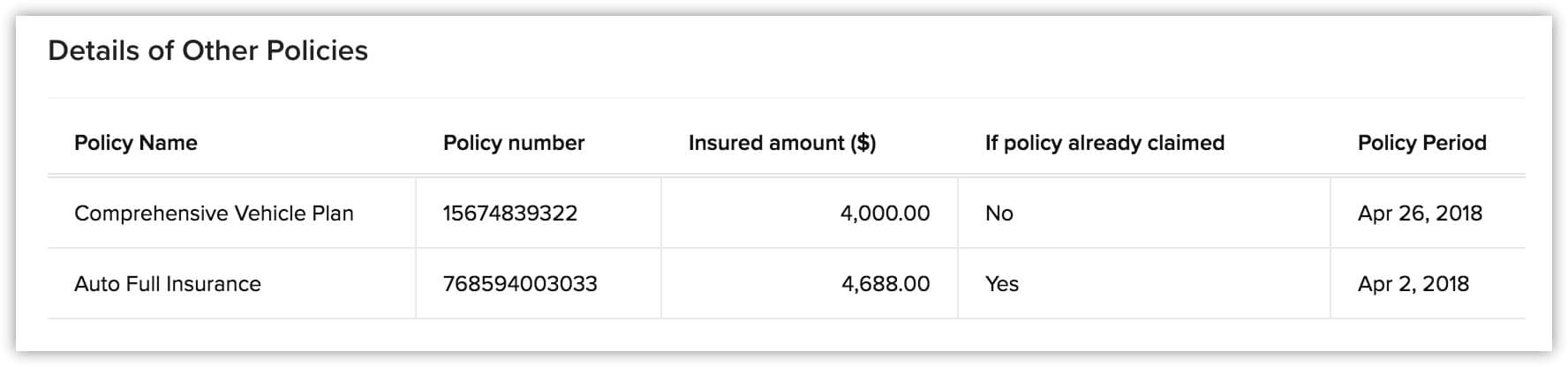Click the No claimed value
The height and width of the screenshot is (367, 1568).
click(x=999, y=213)
